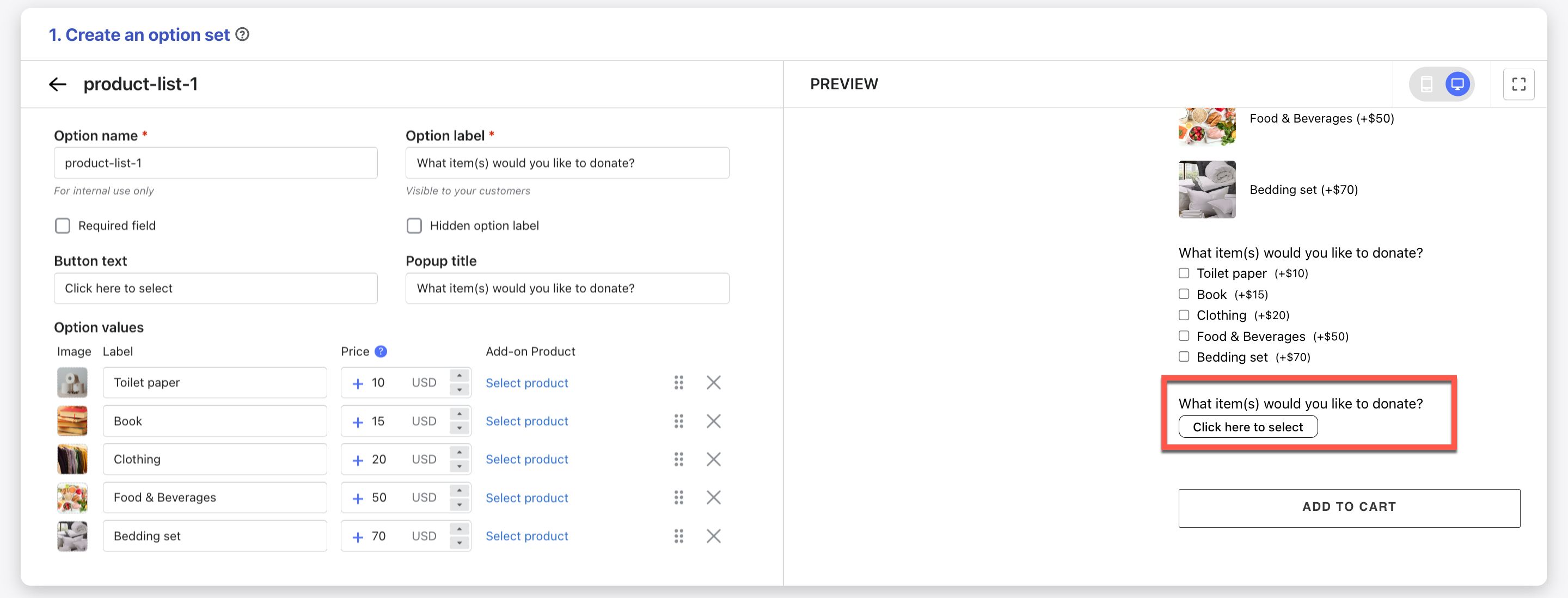Image resolution: width=1568 pixels, height=598 pixels.
Task: Remove the Bedding set option value
Action: [x=713, y=536]
